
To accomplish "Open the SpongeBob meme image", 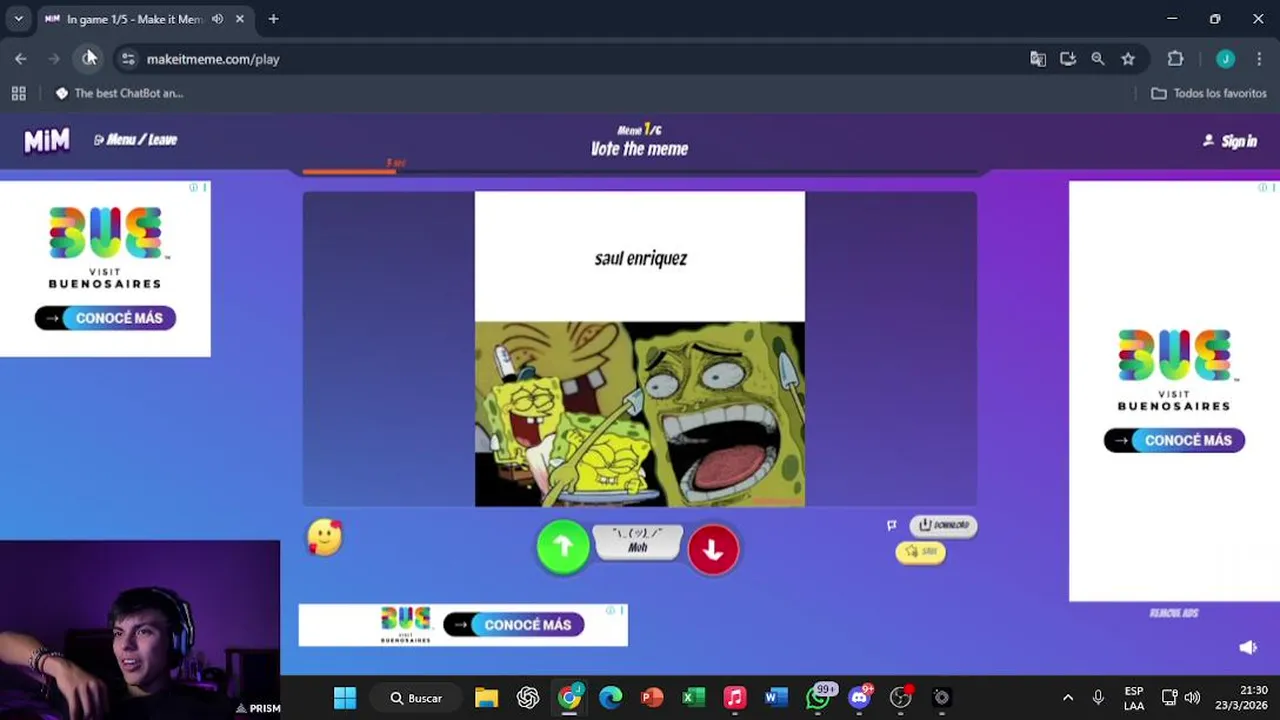I will pyautogui.click(x=640, y=414).
